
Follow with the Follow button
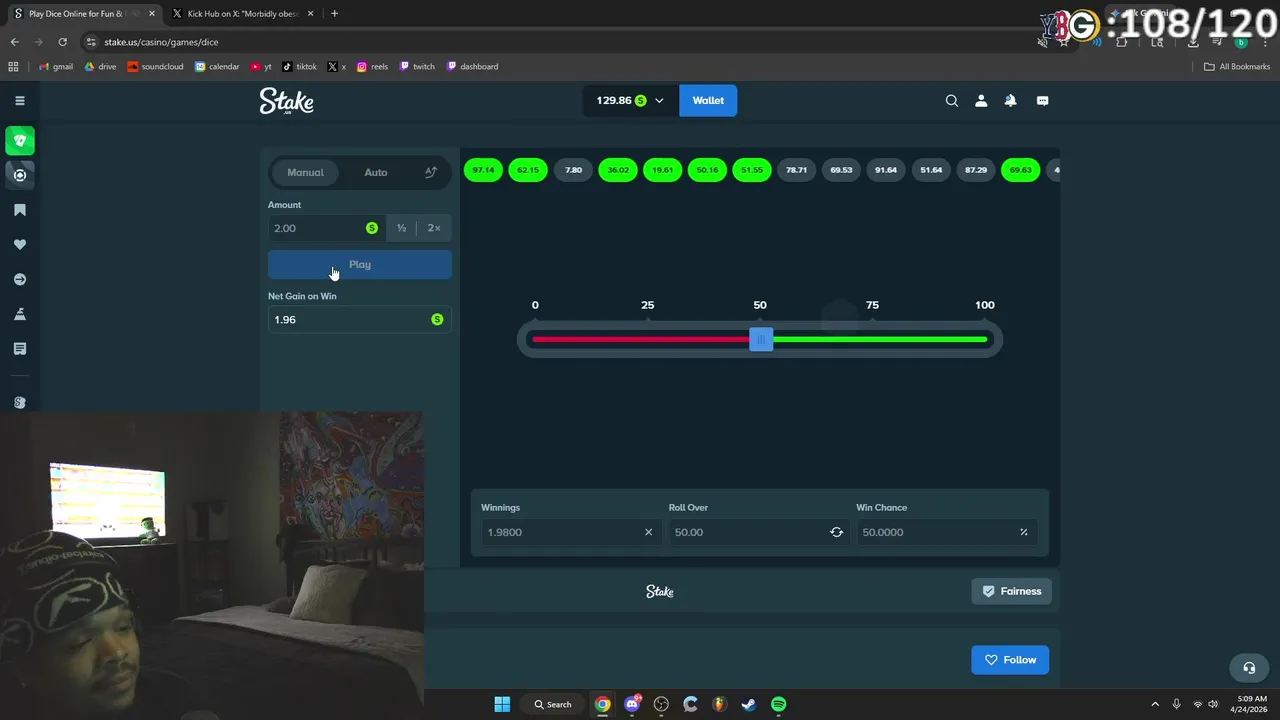click(x=1010, y=660)
